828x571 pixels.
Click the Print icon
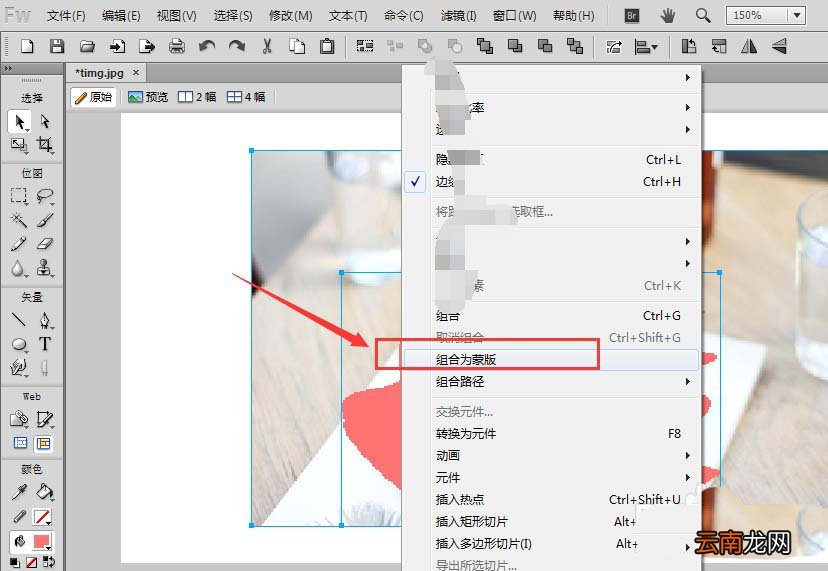[177, 46]
